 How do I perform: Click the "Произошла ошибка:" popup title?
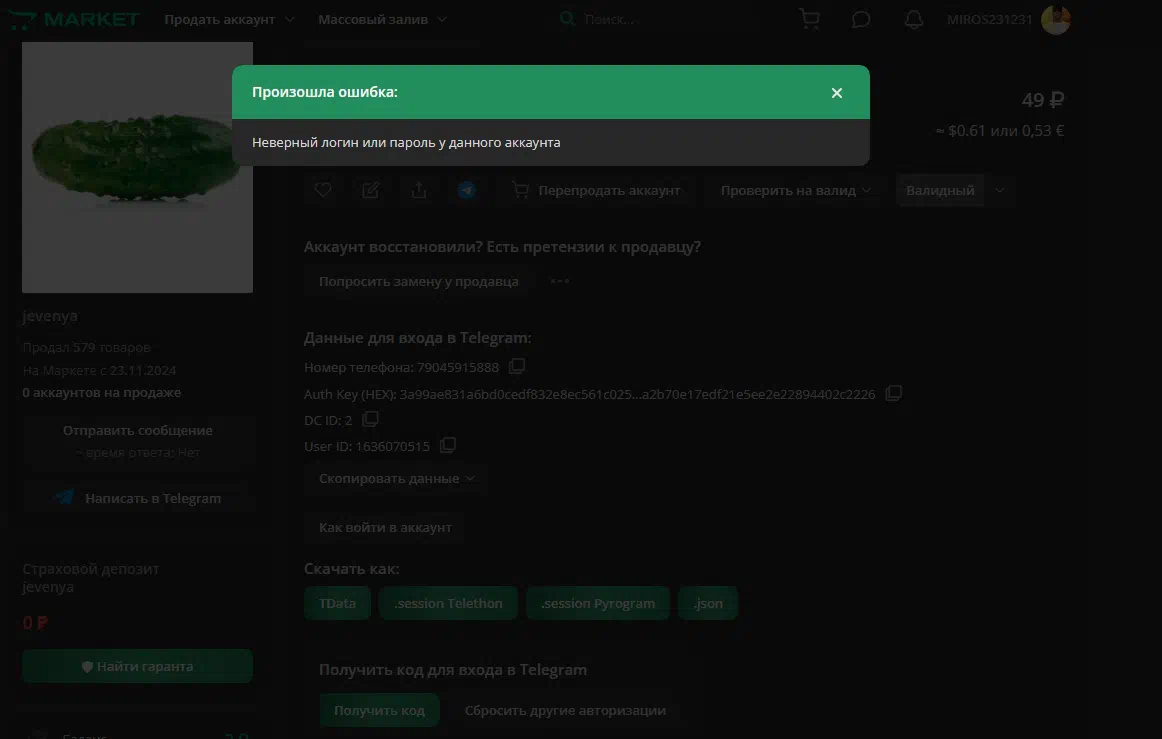coord(325,92)
